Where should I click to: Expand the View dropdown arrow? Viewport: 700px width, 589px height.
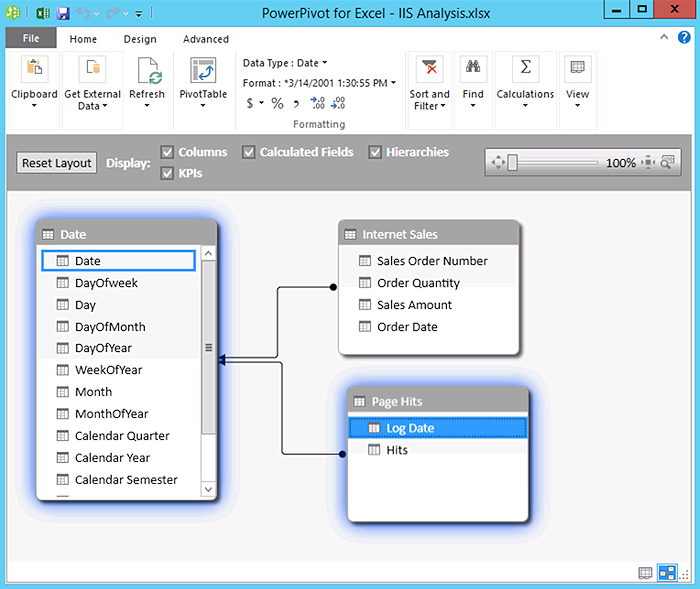(578, 106)
